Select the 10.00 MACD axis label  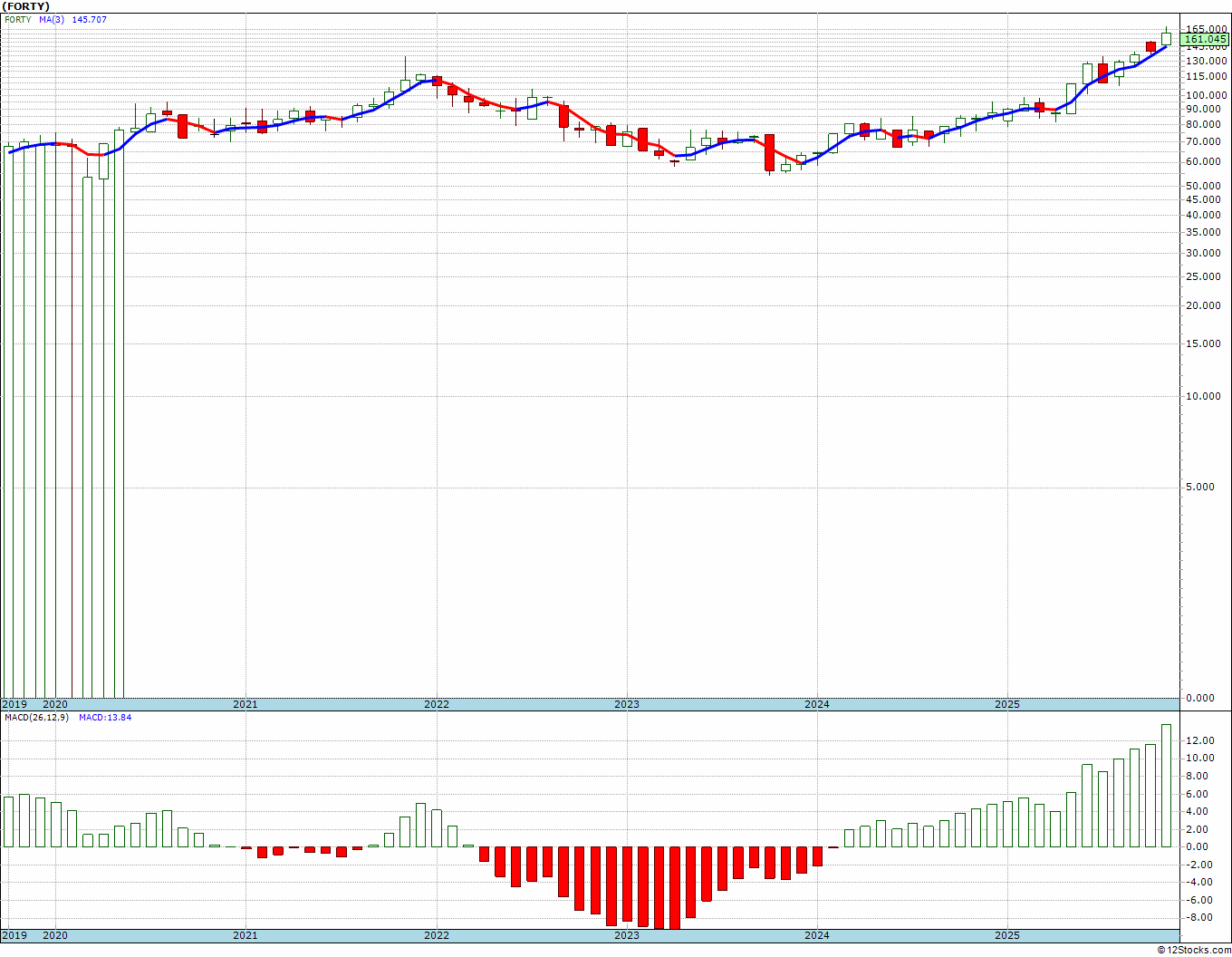click(1199, 759)
